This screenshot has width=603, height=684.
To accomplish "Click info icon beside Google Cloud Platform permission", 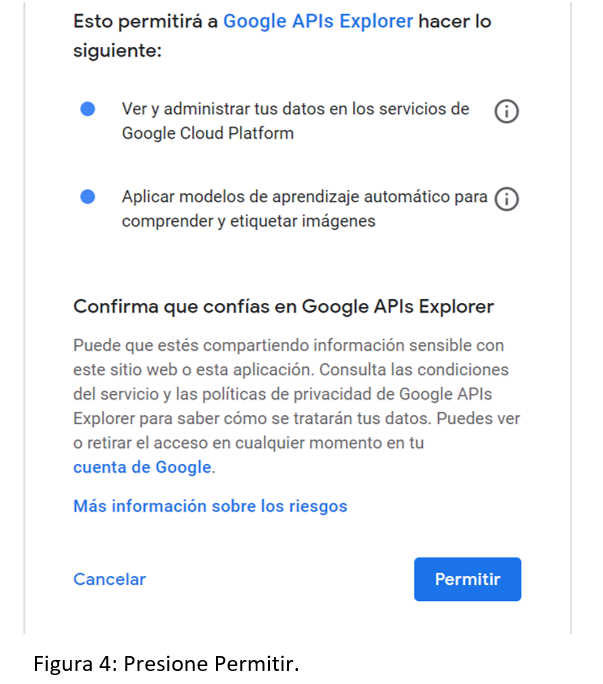I will pyautogui.click(x=507, y=112).
